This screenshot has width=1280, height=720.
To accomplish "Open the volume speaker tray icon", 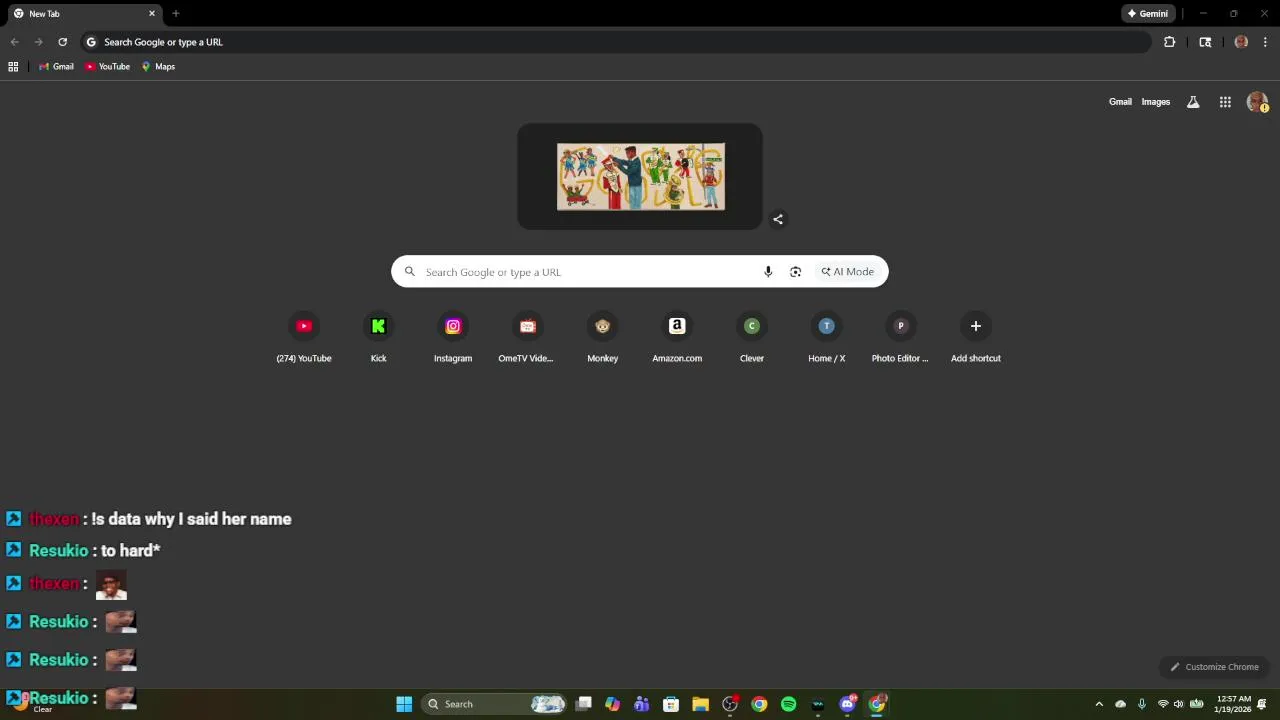I will [x=1178, y=704].
